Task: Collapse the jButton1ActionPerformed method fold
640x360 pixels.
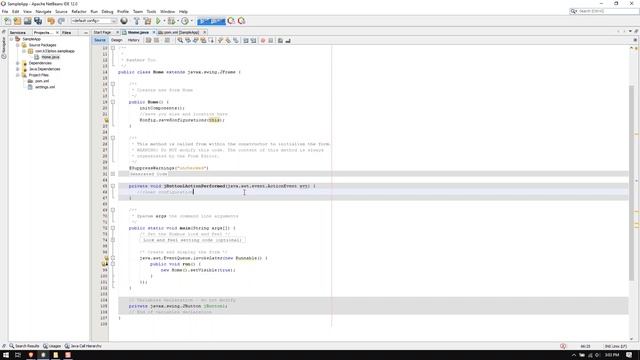Action: 113,186
